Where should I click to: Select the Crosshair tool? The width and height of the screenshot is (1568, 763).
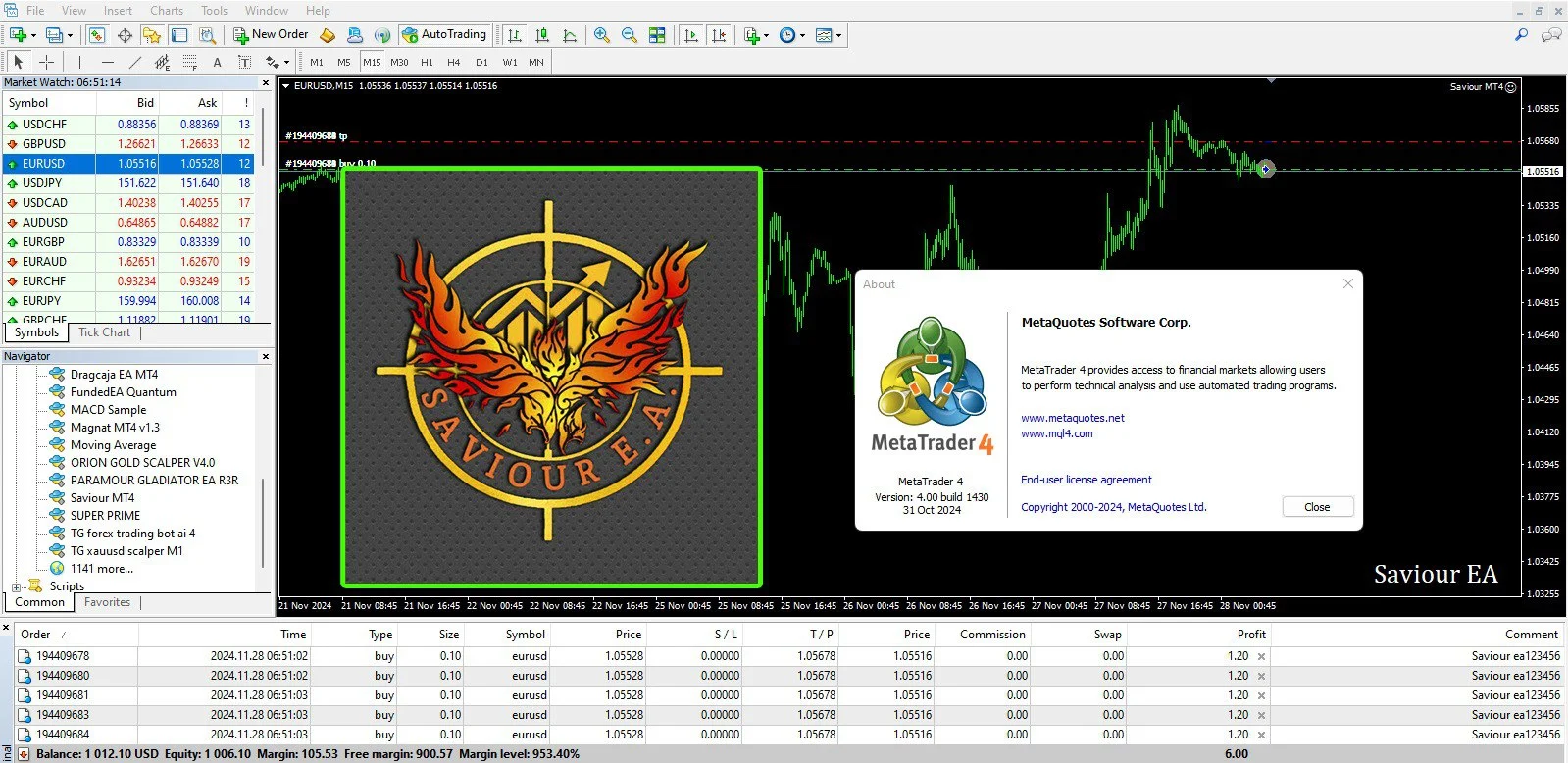46,62
